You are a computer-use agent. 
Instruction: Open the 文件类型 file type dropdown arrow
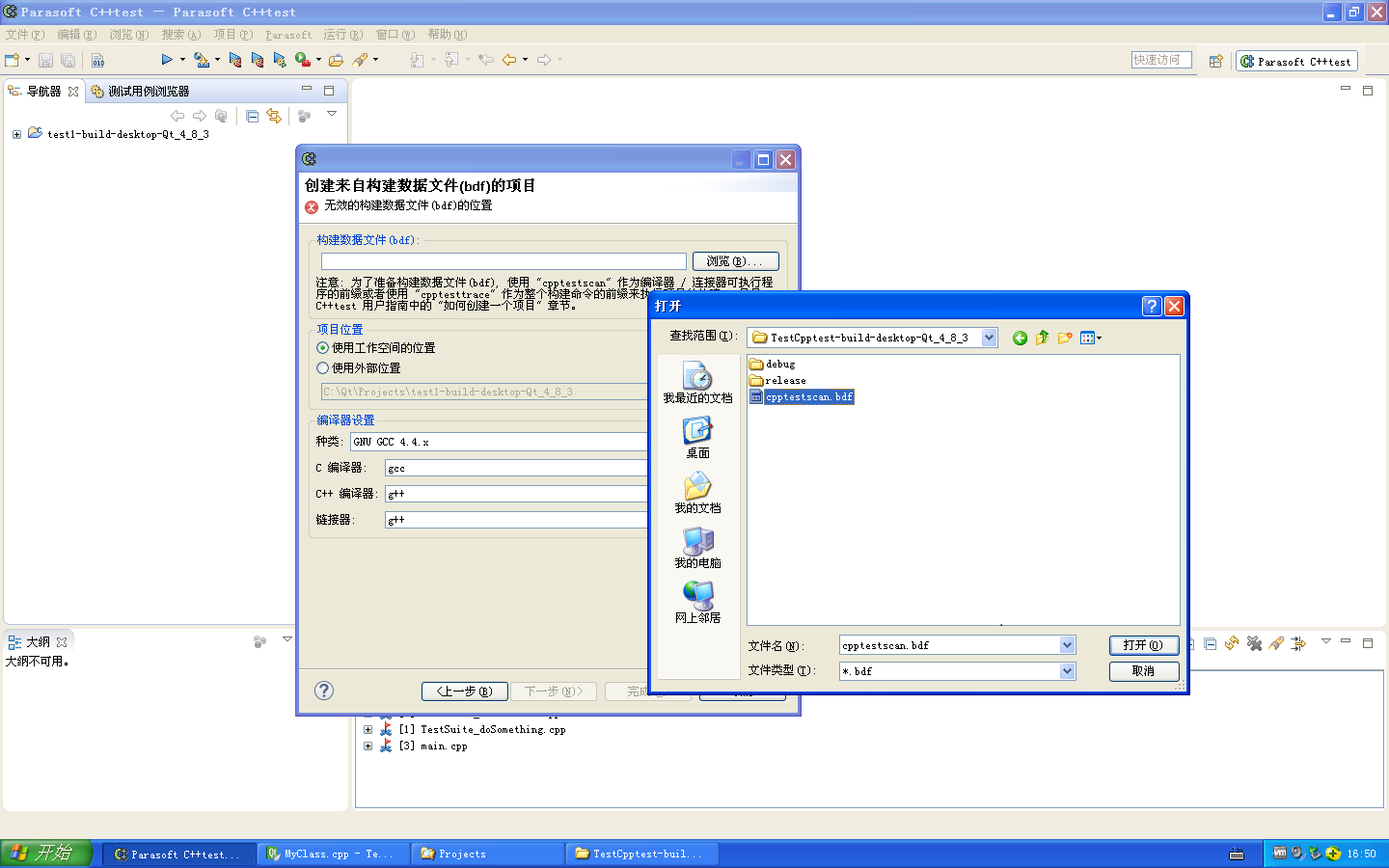point(1067,671)
